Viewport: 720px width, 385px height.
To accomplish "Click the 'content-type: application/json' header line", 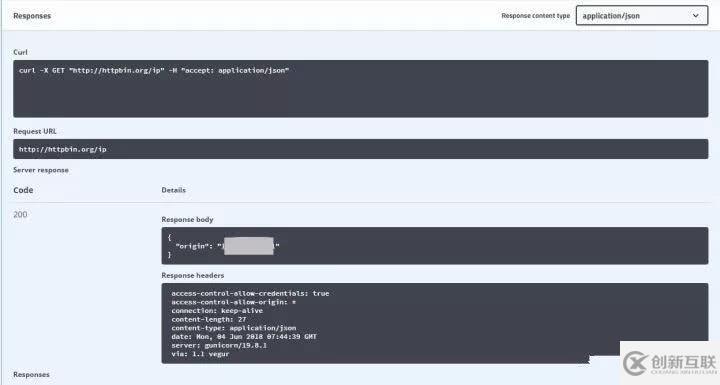I will pyautogui.click(x=234, y=328).
